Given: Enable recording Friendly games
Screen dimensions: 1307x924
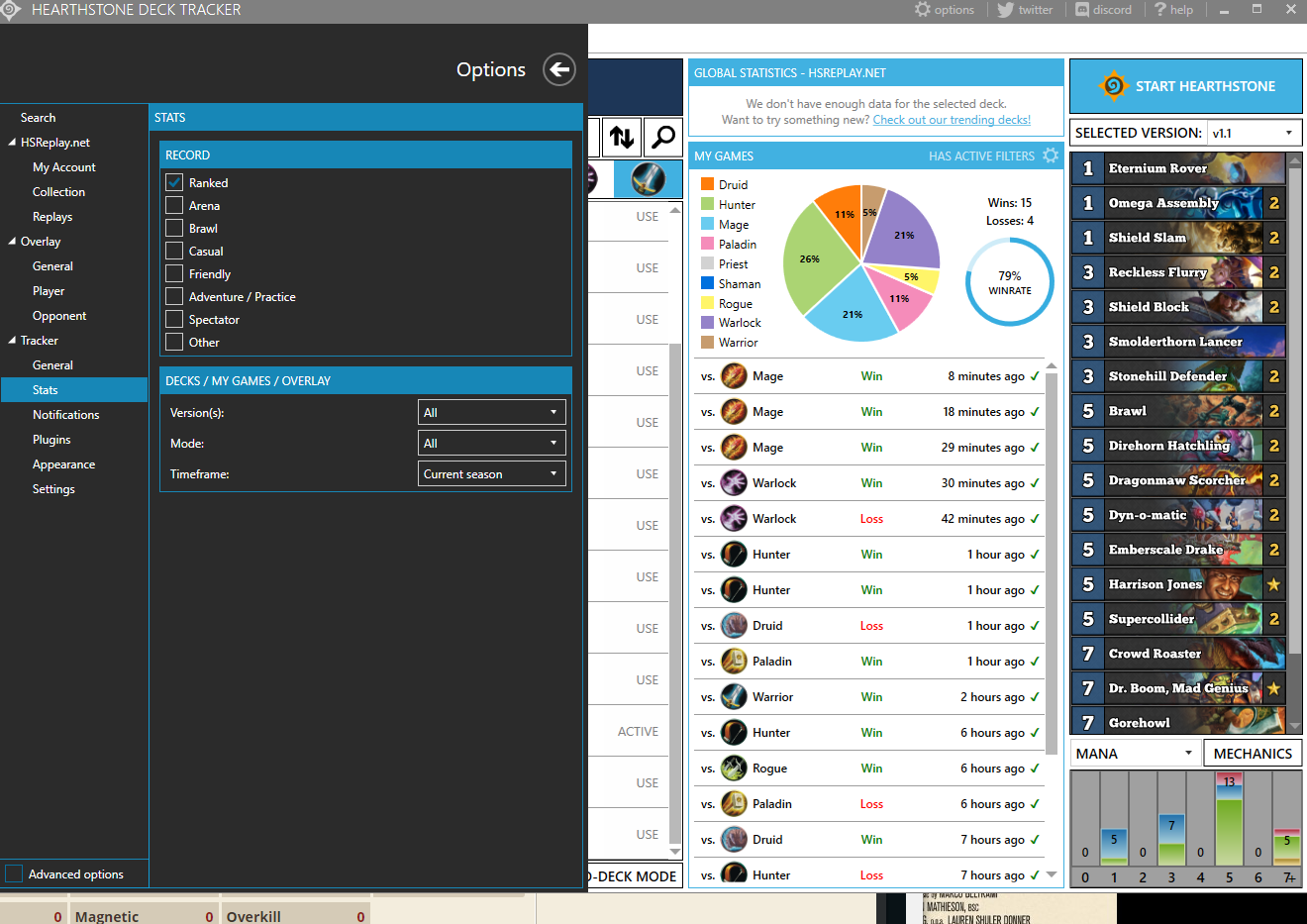Looking at the screenshot, I should click(x=174, y=273).
